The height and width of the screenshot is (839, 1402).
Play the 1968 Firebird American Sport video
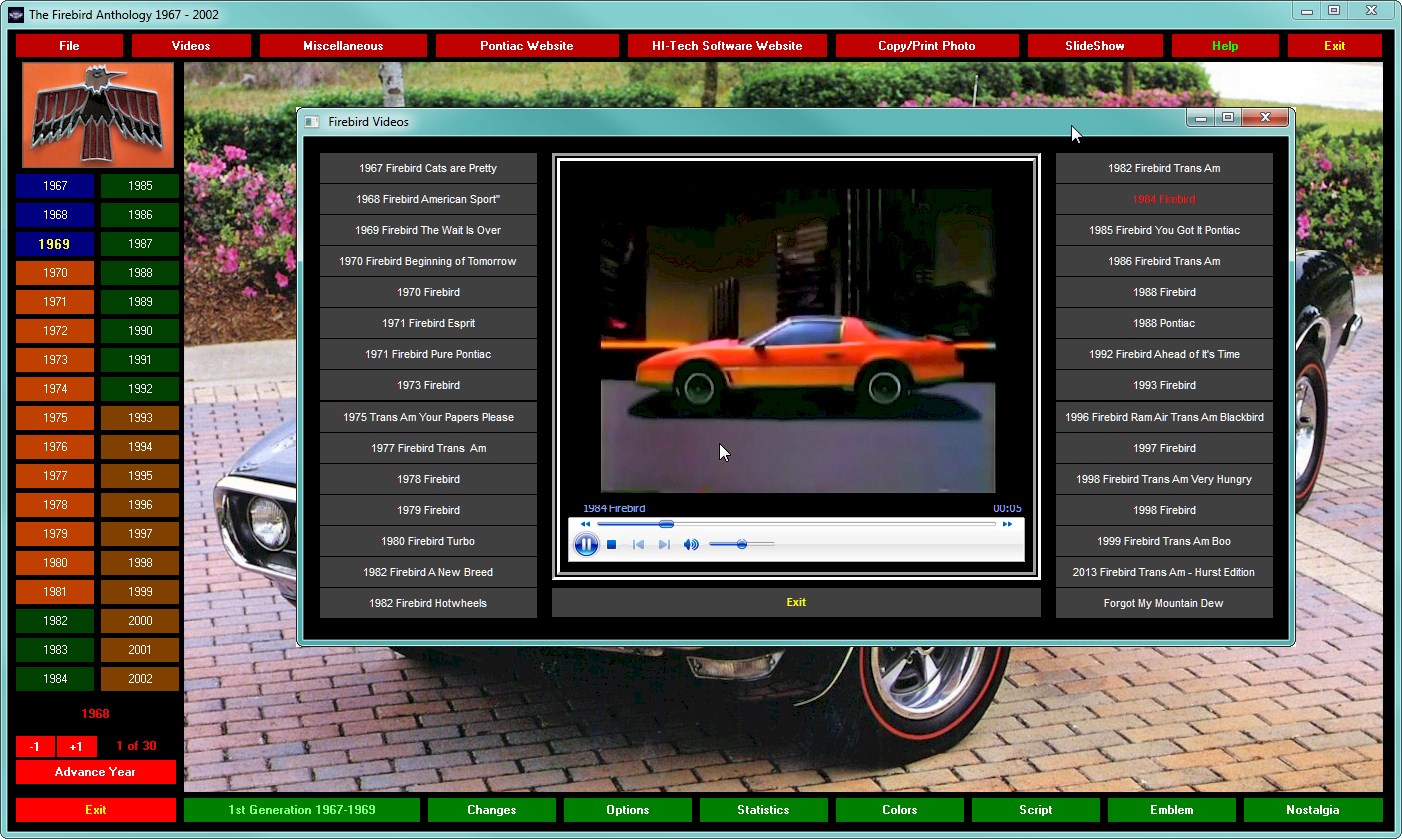coord(428,199)
